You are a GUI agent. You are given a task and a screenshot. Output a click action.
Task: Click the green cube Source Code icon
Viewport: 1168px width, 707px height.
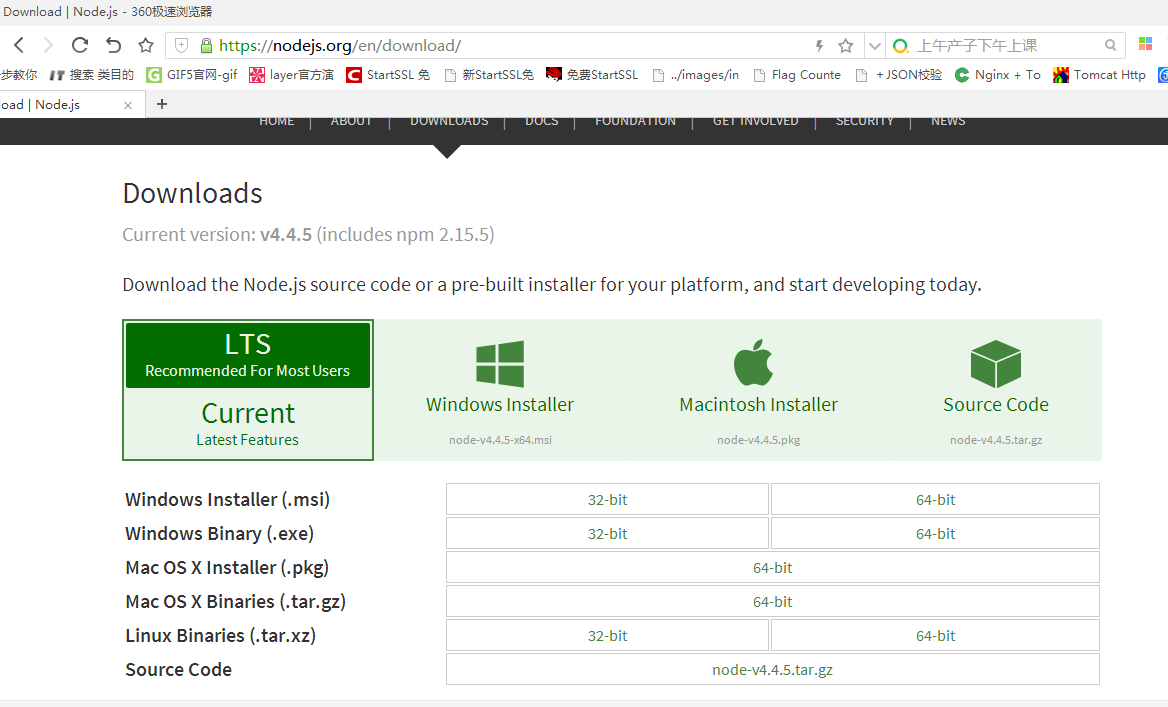[x=996, y=364]
